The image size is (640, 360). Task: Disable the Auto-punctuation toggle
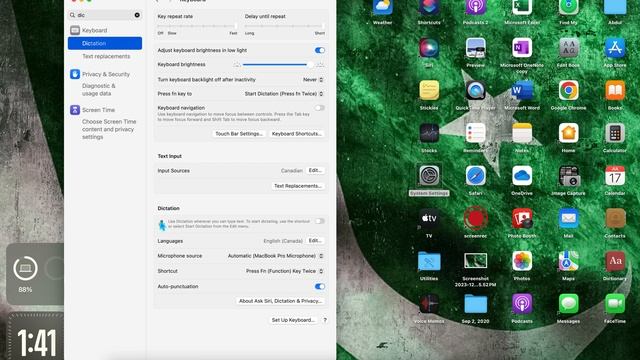point(320,287)
